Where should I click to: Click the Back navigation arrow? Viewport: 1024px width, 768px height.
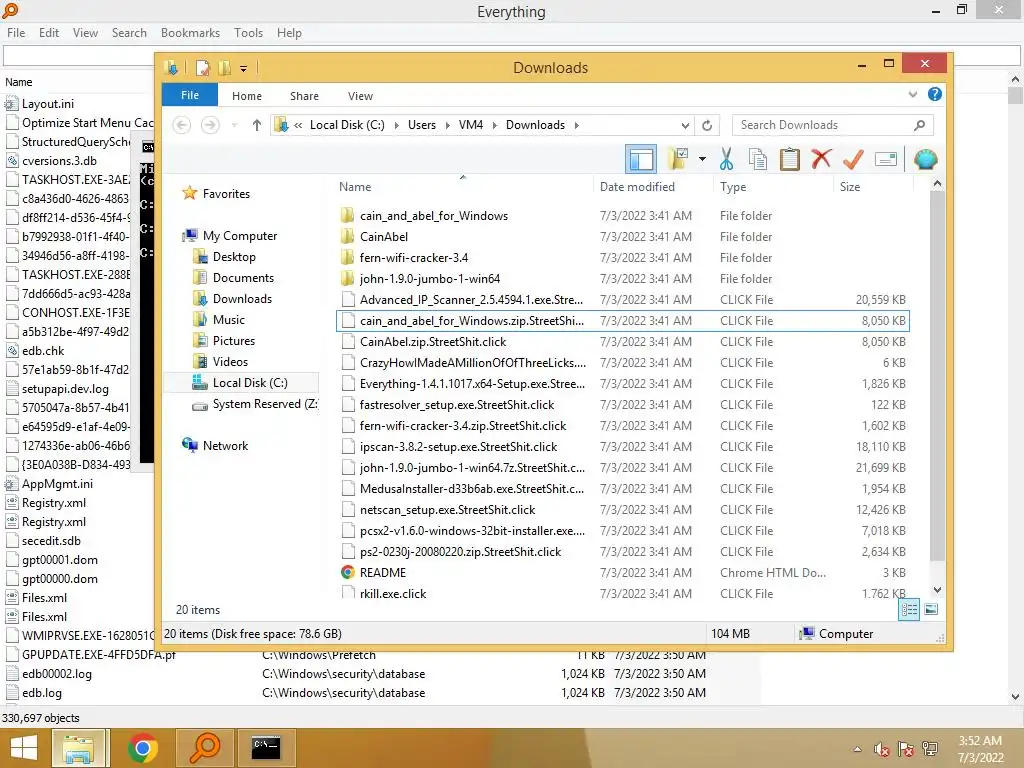tap(182, 125)
